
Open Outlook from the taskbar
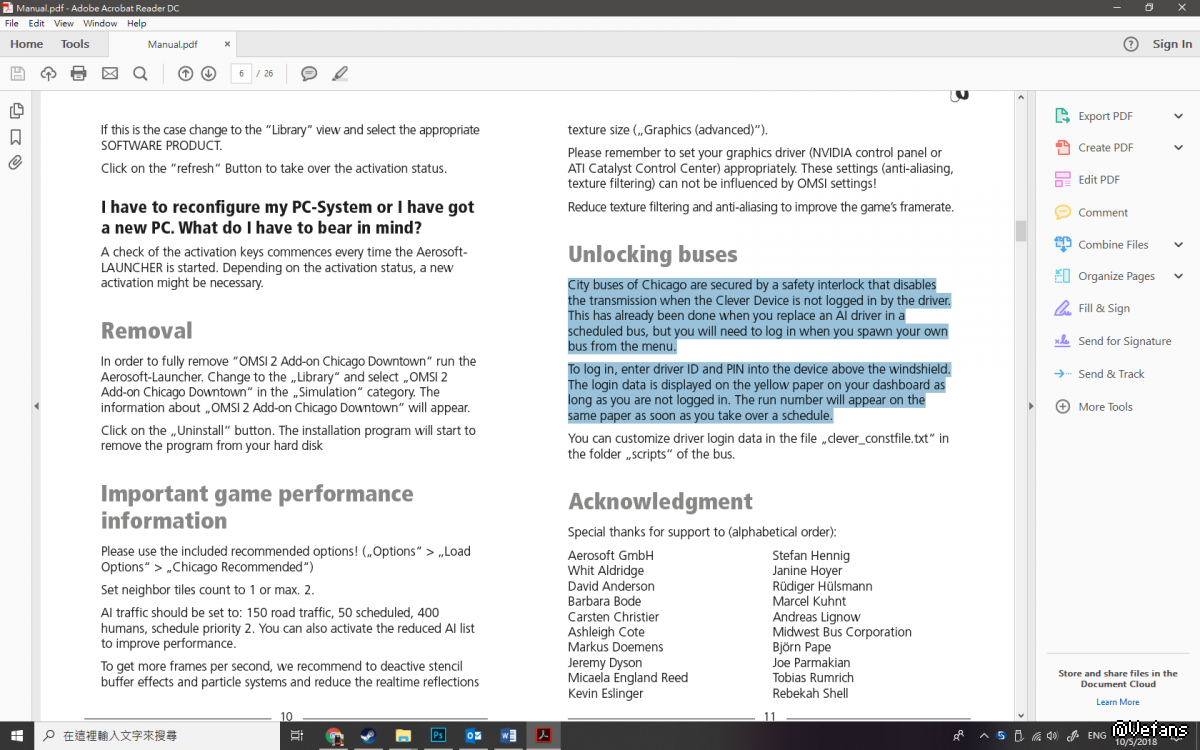point(474,735)
